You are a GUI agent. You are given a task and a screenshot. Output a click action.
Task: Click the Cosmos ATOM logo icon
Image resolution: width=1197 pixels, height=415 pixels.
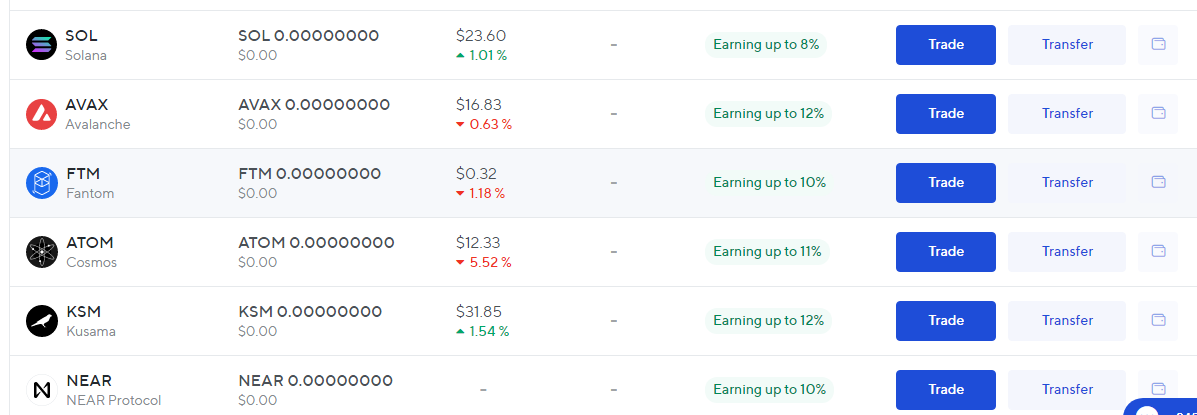(42, 252)
